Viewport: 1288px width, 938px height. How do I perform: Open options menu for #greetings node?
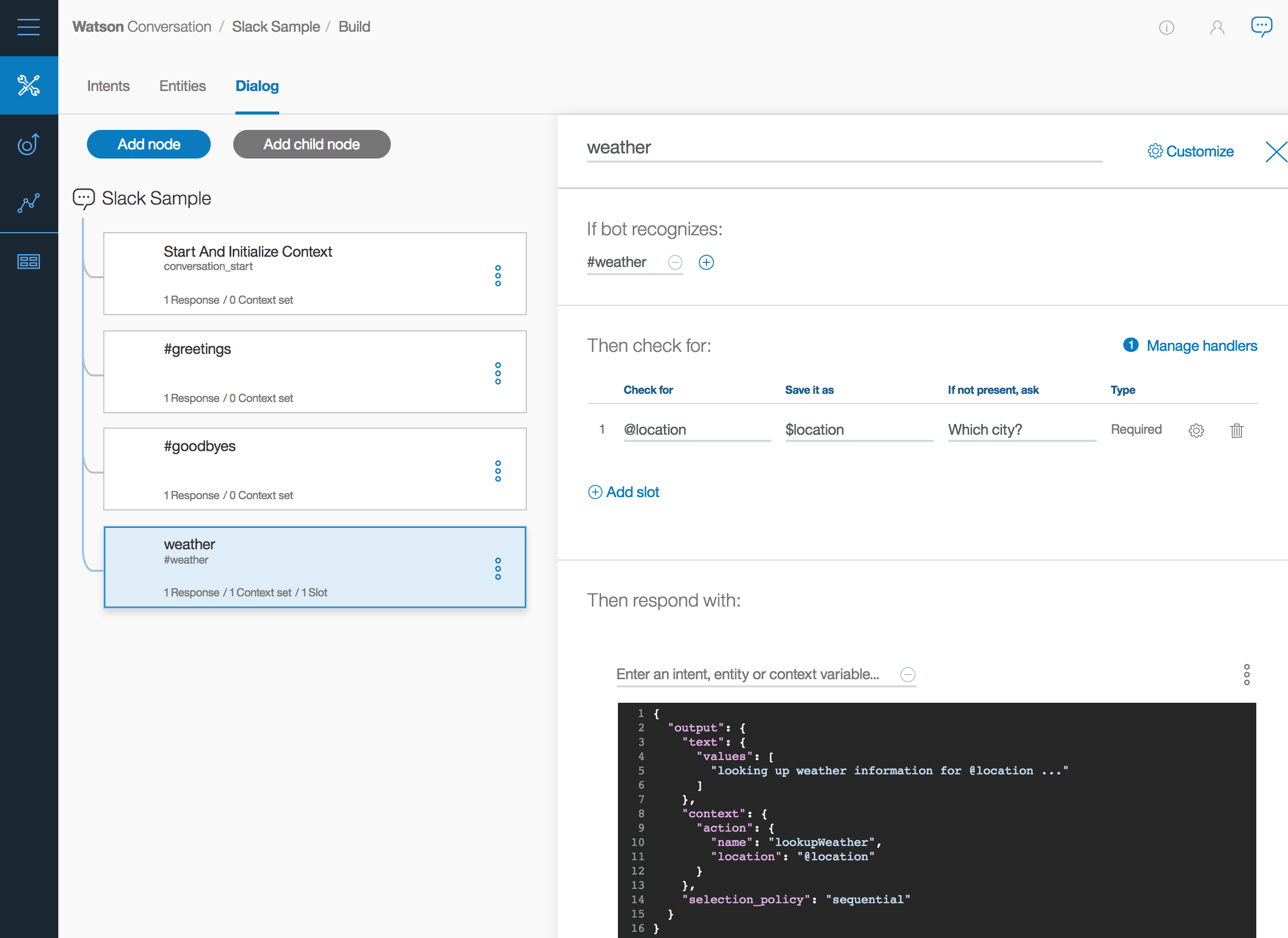tap(498, 373)
